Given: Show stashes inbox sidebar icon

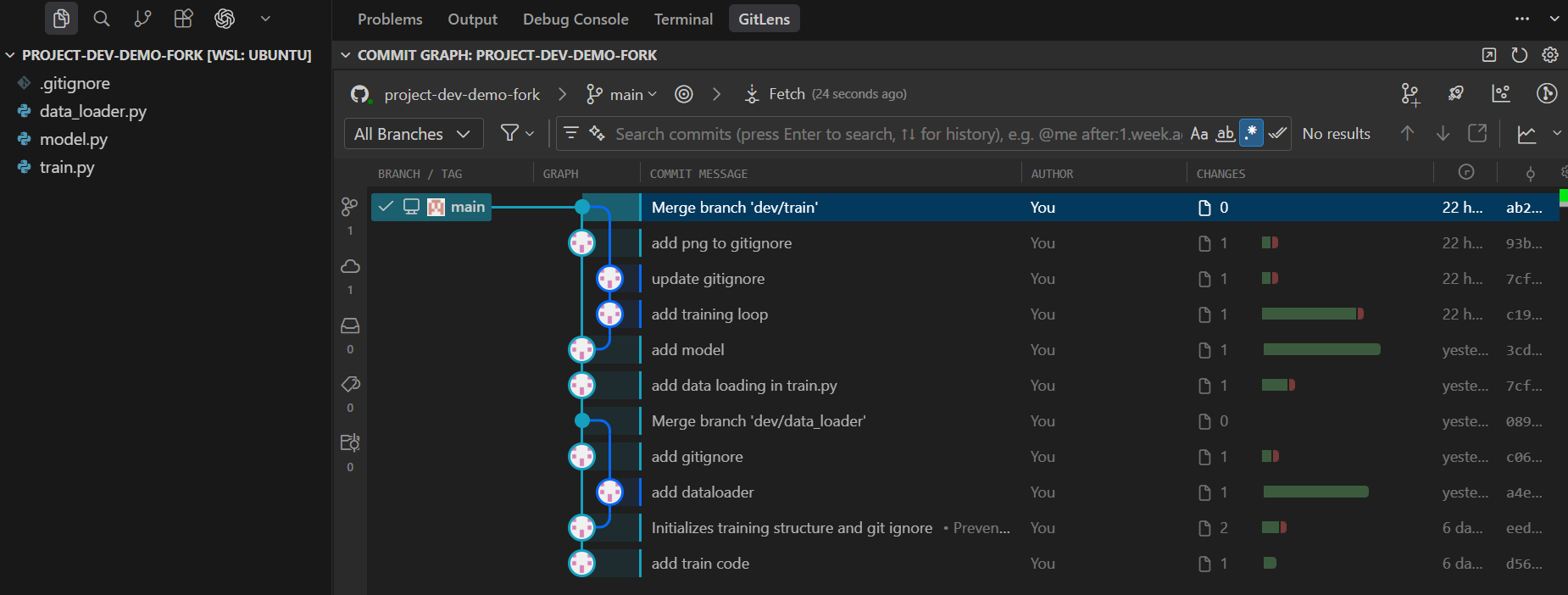Looking at the screenshot, I should 350,325.
